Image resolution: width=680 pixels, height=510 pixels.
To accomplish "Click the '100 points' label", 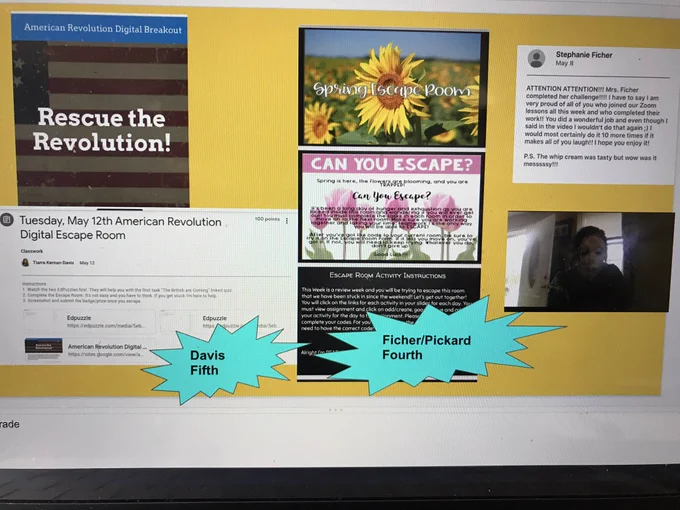I will (x=267, y=219).
